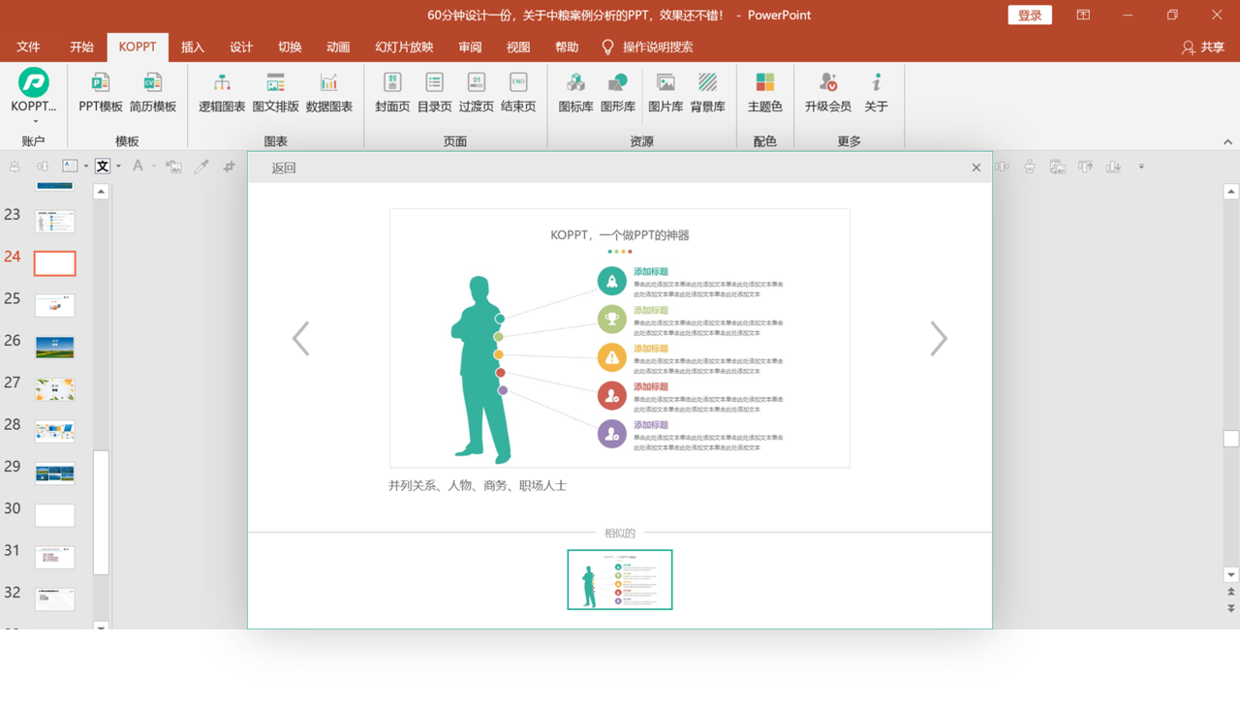Image resolution: width=1240 pixels, height=704 pixels.
Task: Expand the text box dropdown arrow
Action: 86,167
